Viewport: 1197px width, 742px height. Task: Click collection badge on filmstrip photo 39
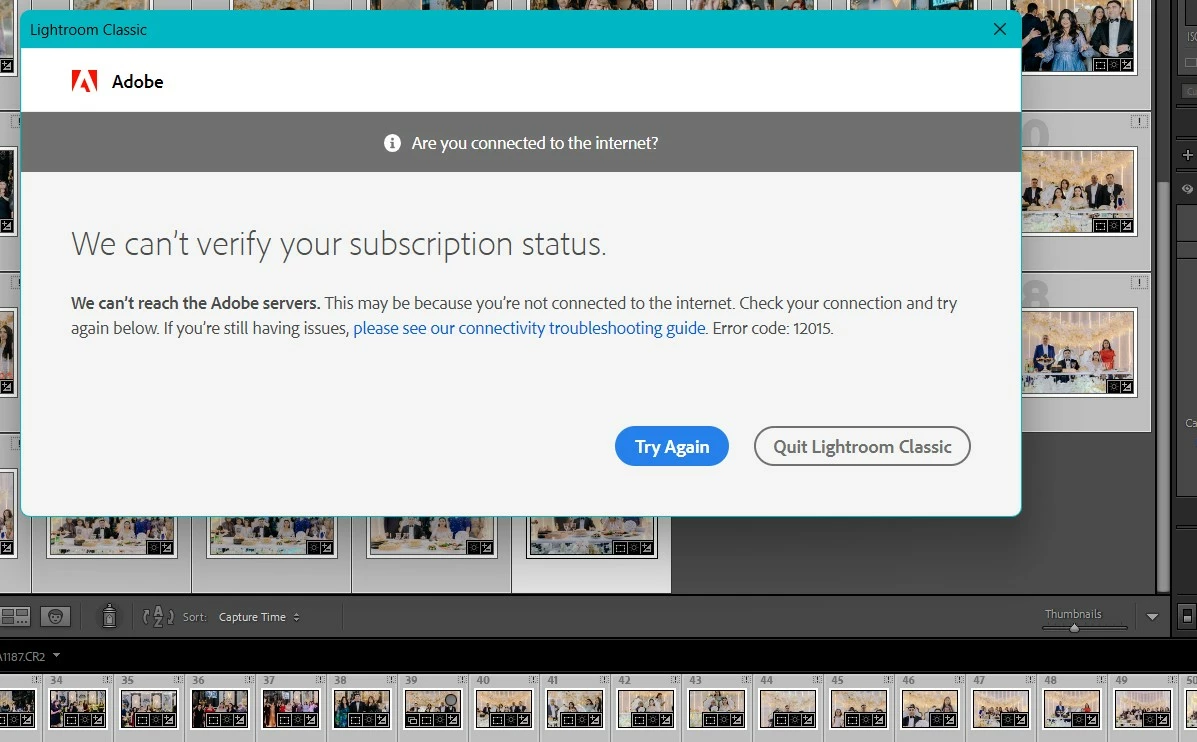click(412, 720)
